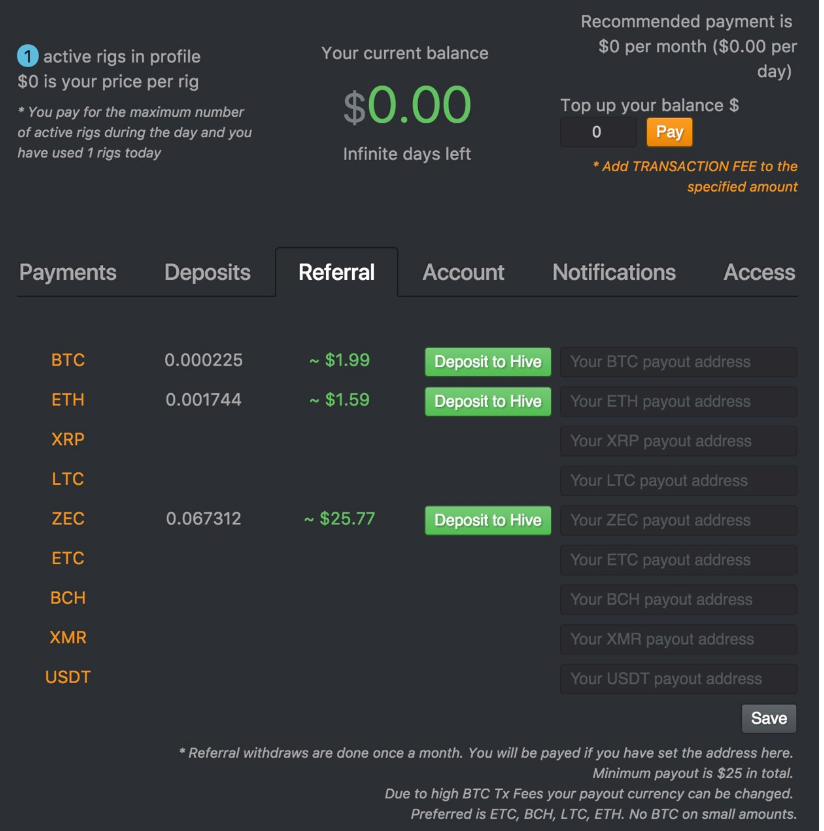Go to the Account tab
Image resolution: width=824 pixels, height=831 pixels.
click(x=463, y=272)
